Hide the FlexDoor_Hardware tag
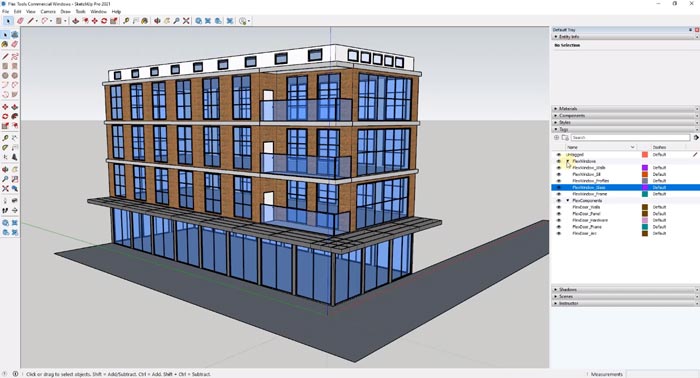The image size is (700, 378). coord(558,220)
